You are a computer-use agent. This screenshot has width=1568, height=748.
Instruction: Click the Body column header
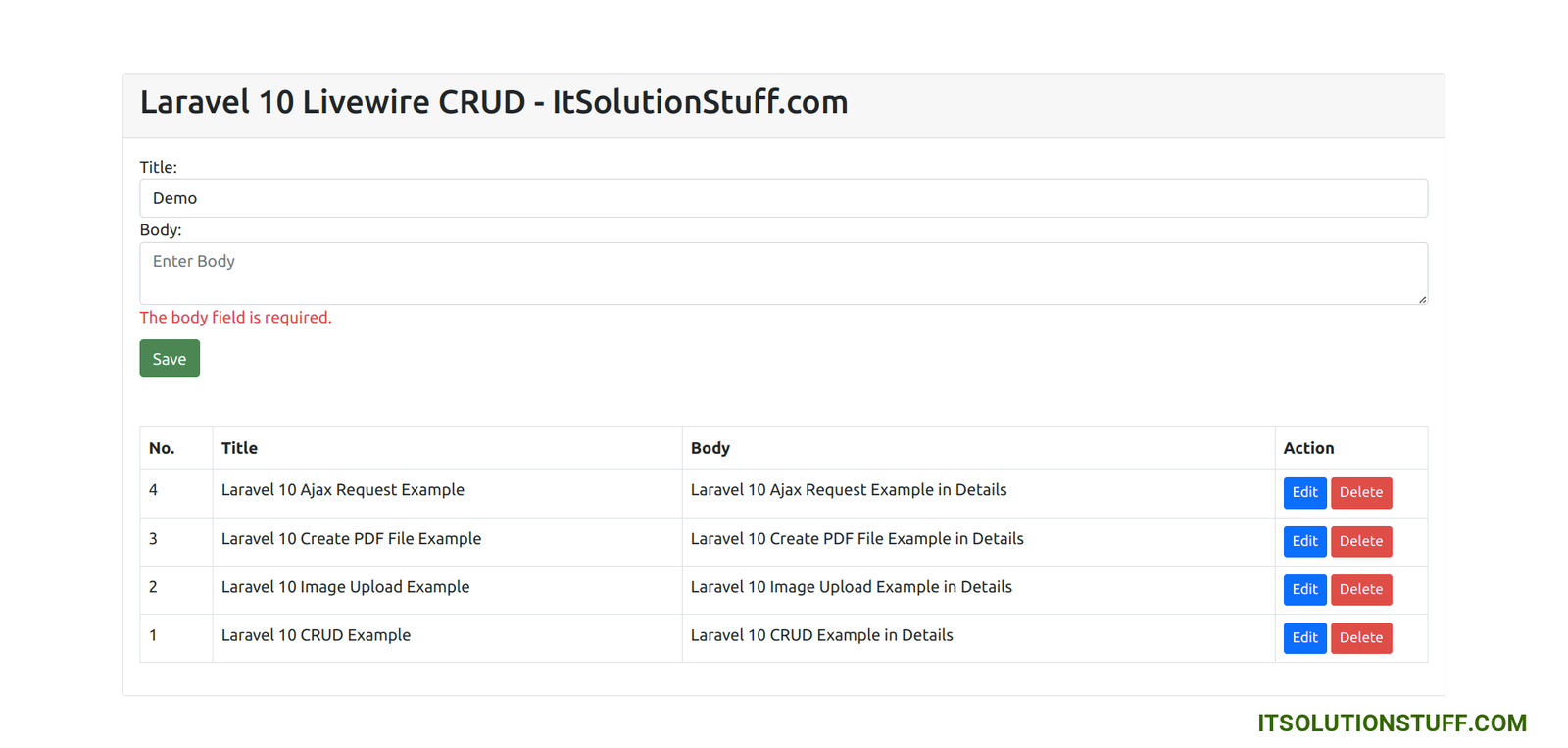coord(710,448)
